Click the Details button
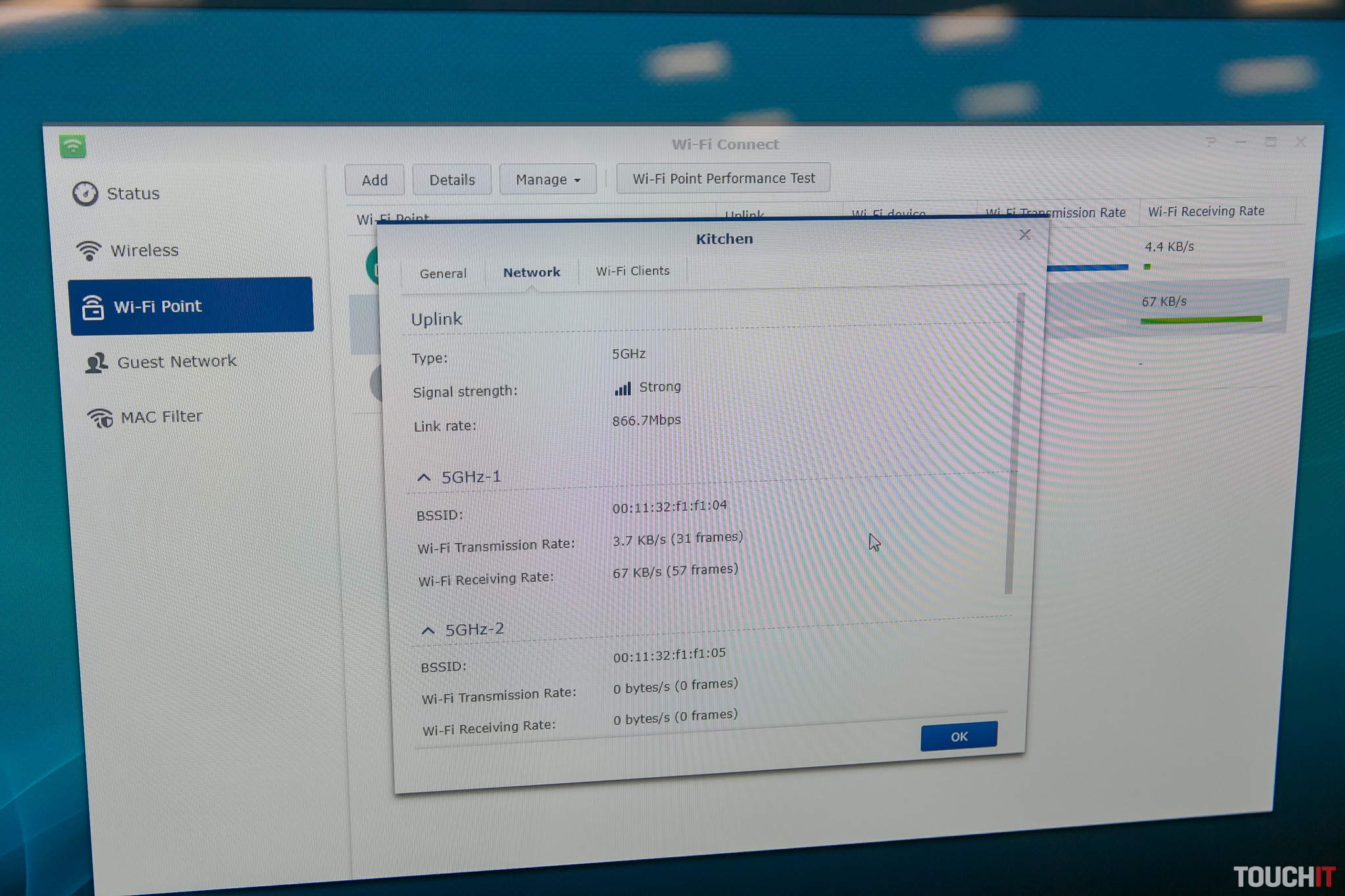This screenshot has height=896, width=1345. [452, 180]
